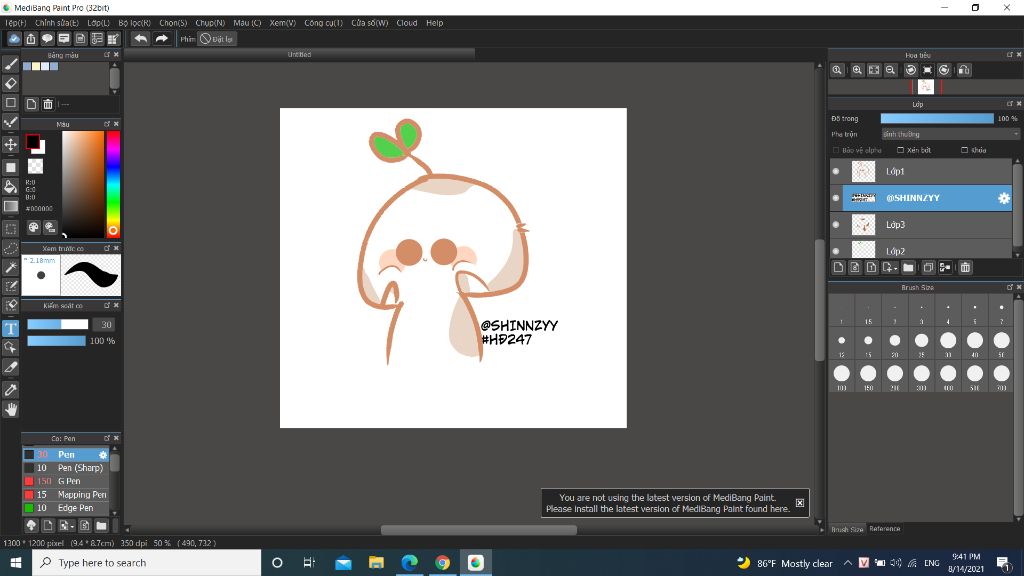Open Google Chrome from the taskbar

pyautogui.click(x=442, y=563)
